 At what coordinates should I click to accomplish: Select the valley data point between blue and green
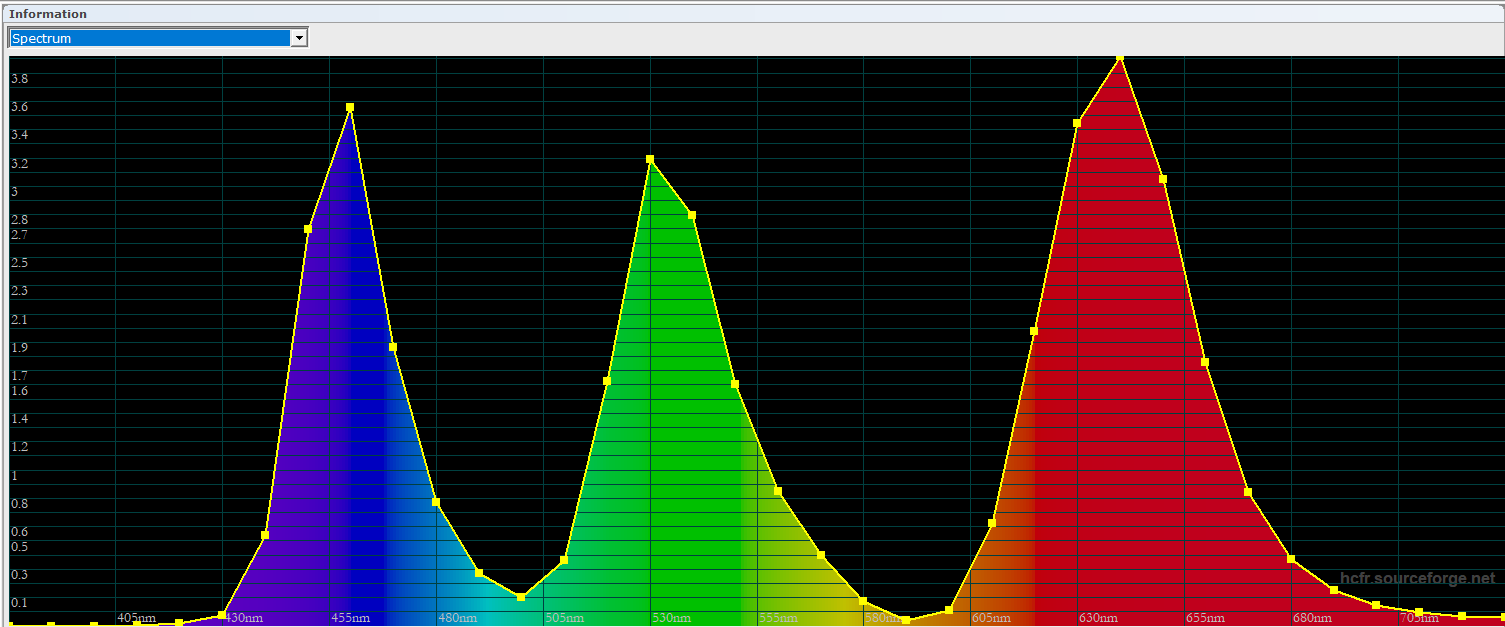pyautogui.click(x=521, y=597)
